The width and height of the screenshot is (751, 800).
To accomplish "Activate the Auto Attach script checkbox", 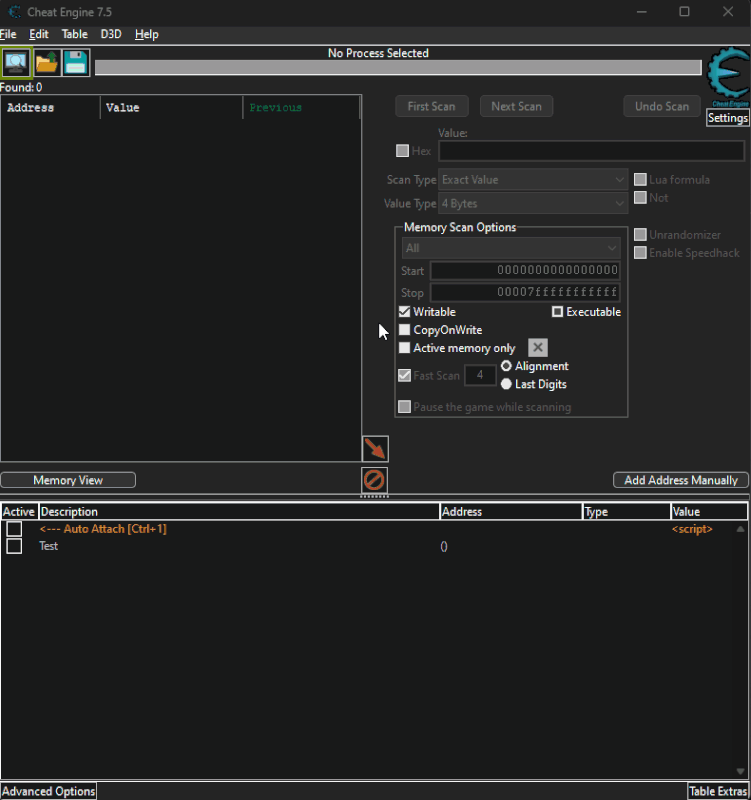I will (14, 529).
